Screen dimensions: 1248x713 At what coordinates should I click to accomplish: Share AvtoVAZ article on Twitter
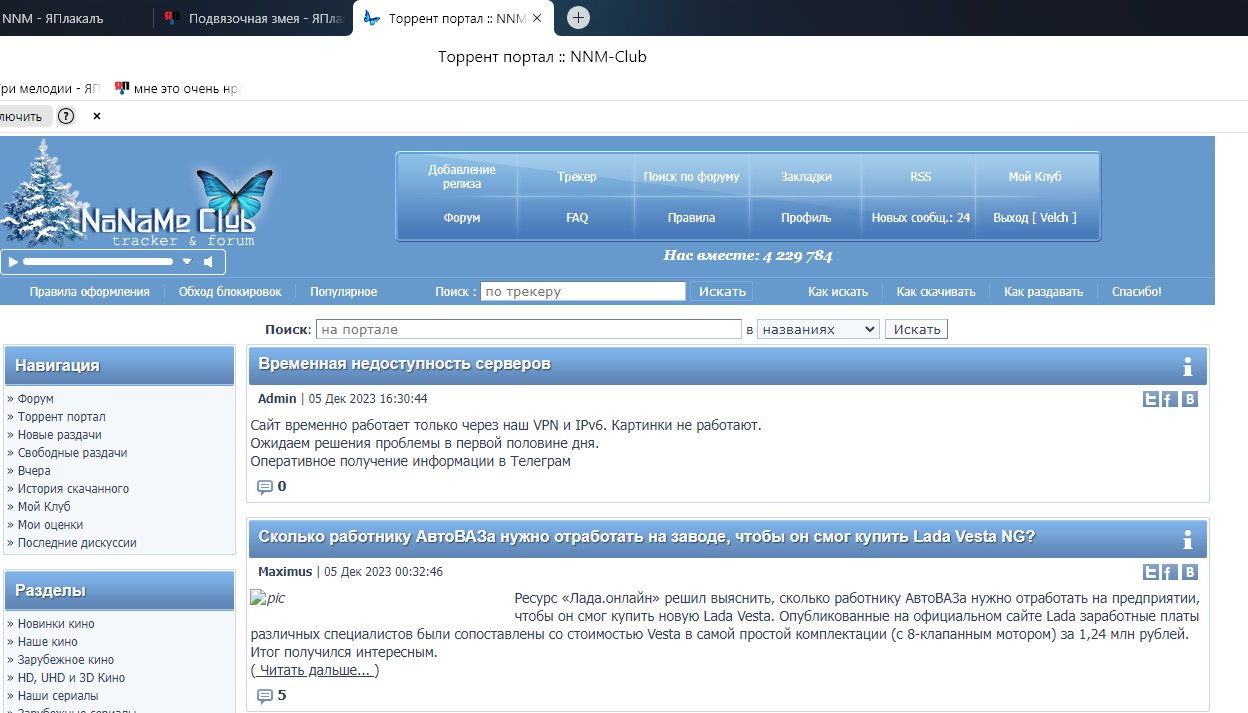point(1151,573)
